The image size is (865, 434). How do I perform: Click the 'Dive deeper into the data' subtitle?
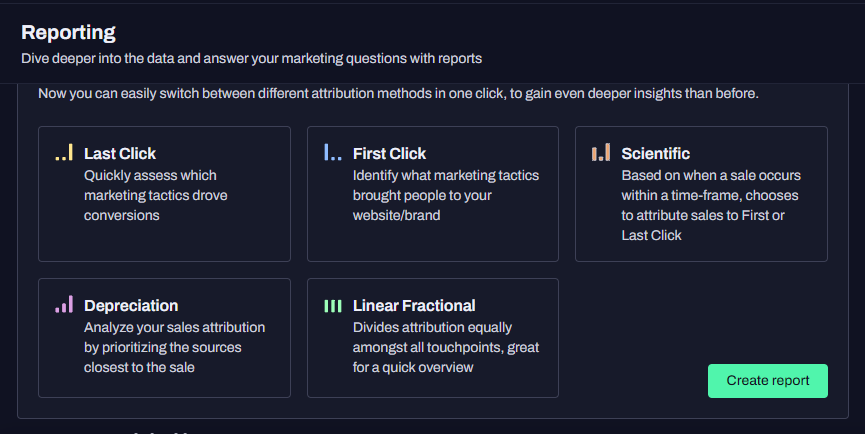point(252,59)
